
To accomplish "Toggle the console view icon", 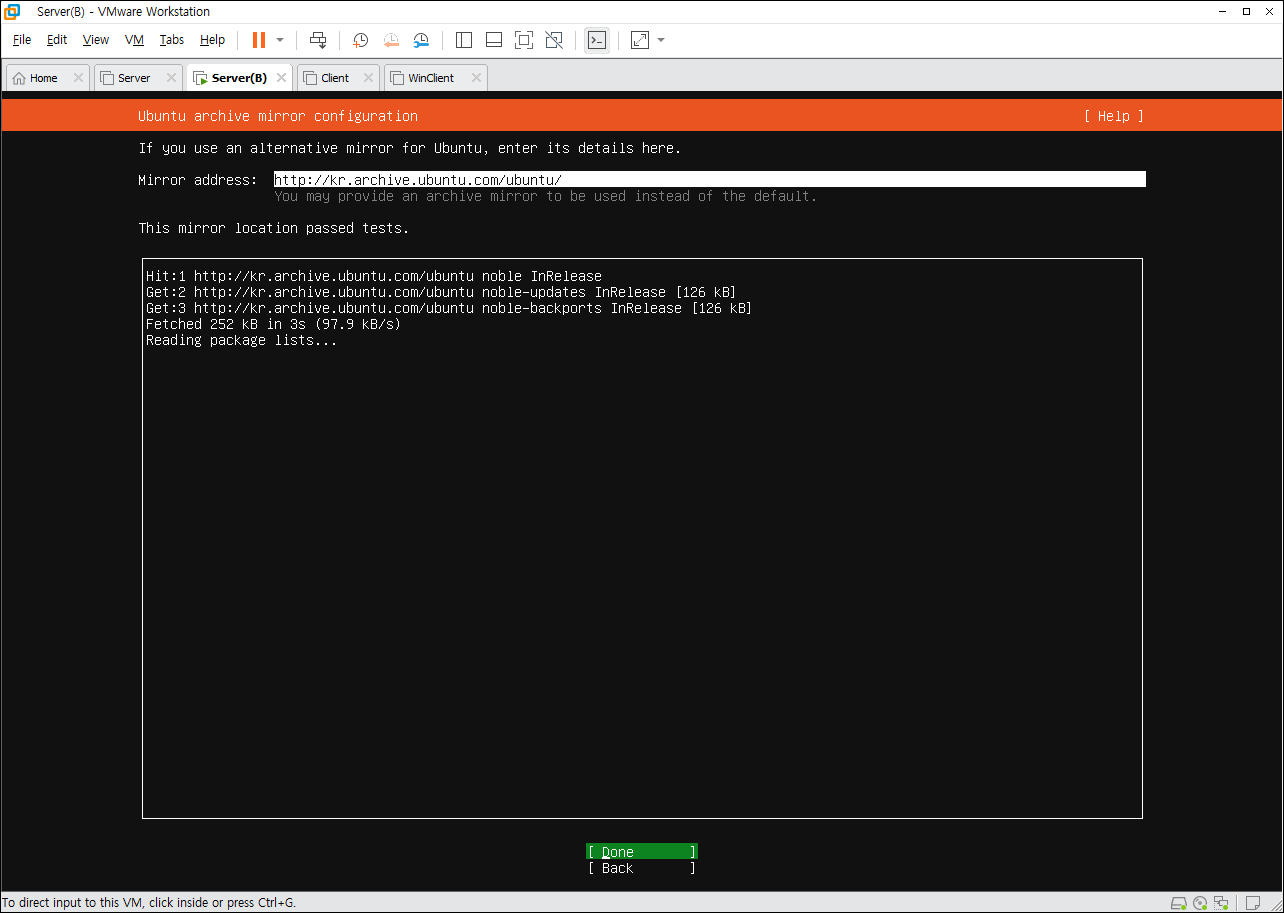I will coord(597,40).
